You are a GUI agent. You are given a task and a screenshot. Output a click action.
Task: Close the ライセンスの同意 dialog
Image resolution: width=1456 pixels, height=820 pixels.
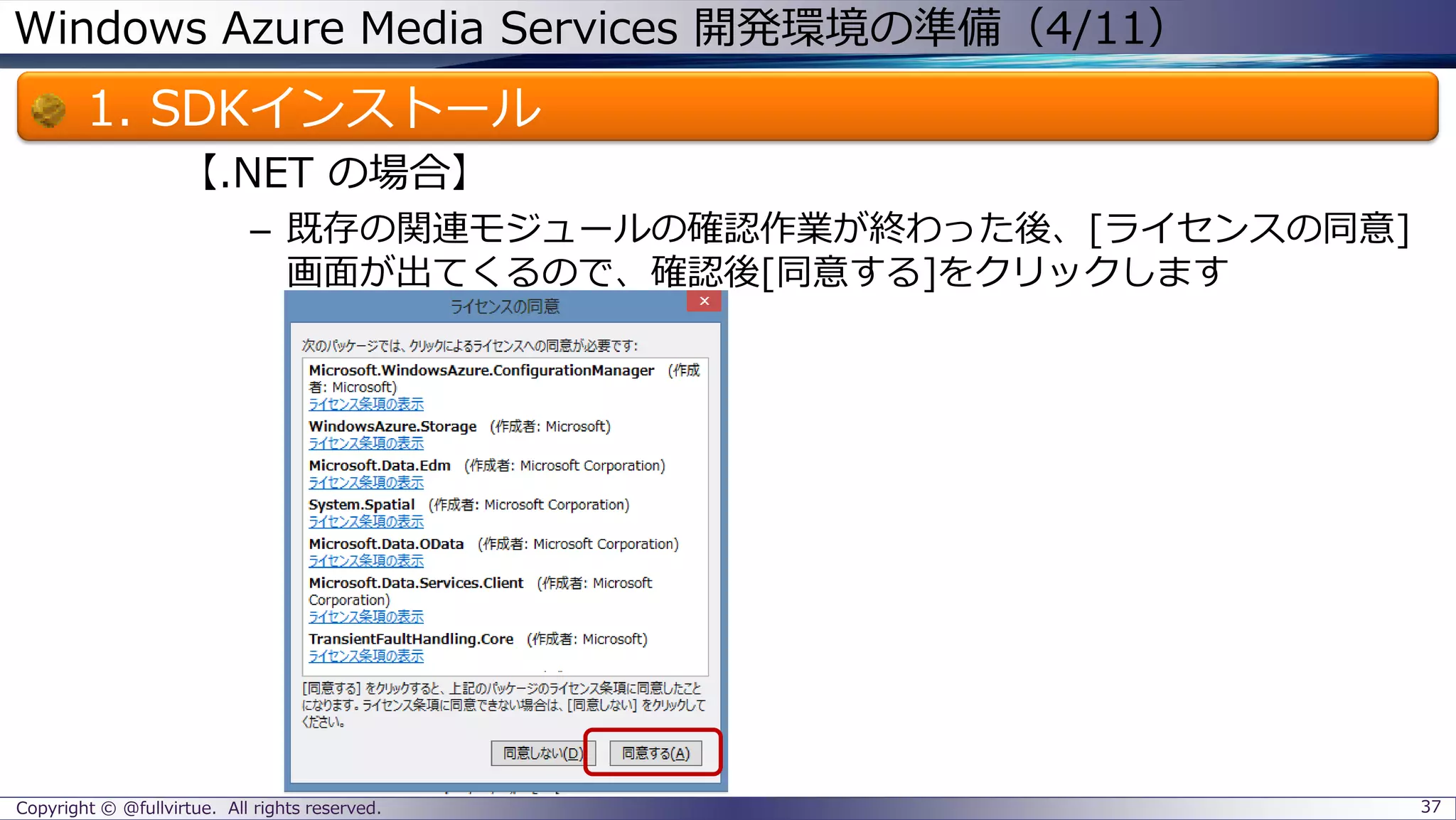(x=704, y=301)
